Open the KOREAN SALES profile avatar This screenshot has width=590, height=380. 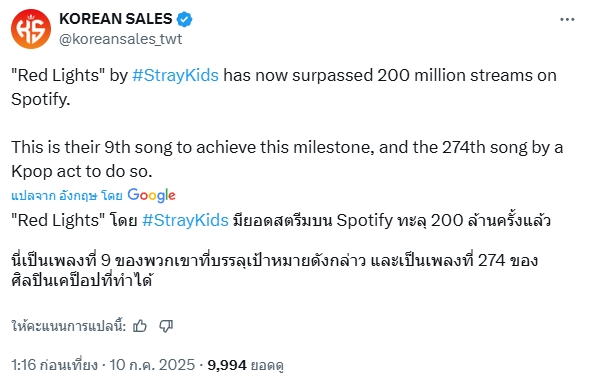coord(31,29)
